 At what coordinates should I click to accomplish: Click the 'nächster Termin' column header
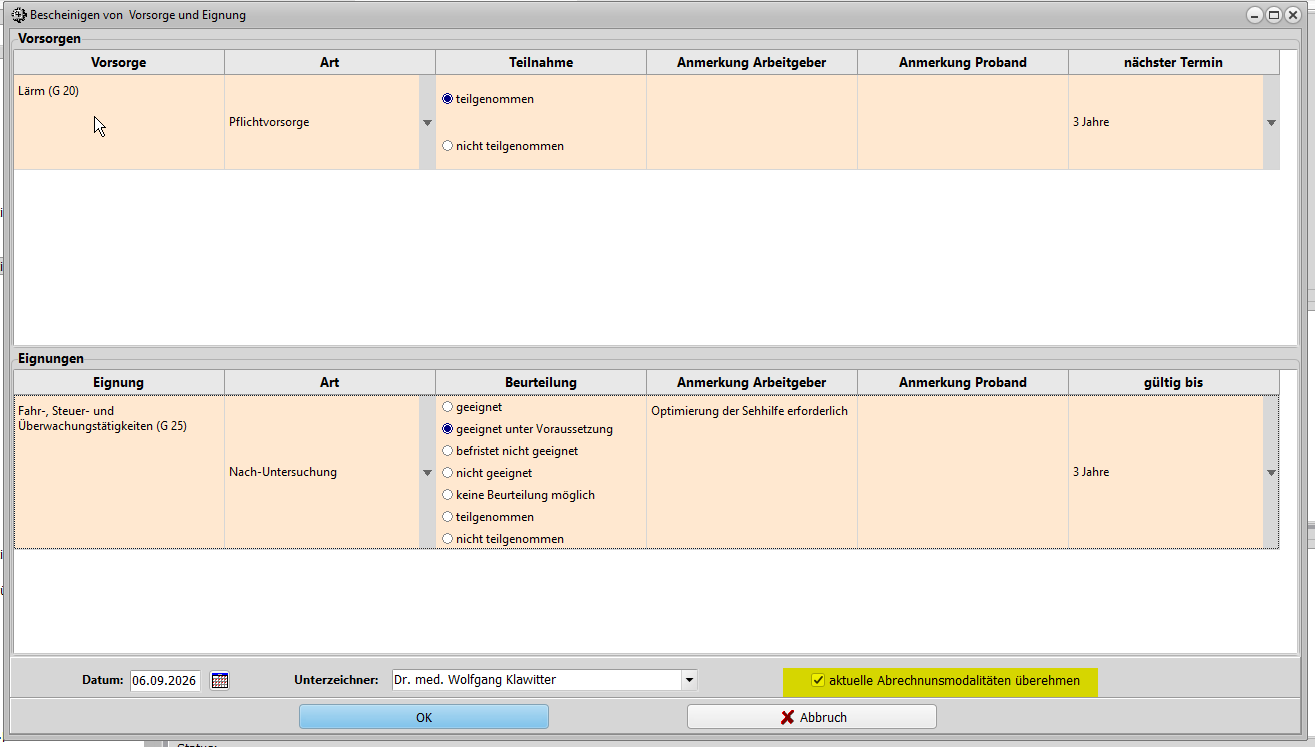click(x=1174, y=62)
